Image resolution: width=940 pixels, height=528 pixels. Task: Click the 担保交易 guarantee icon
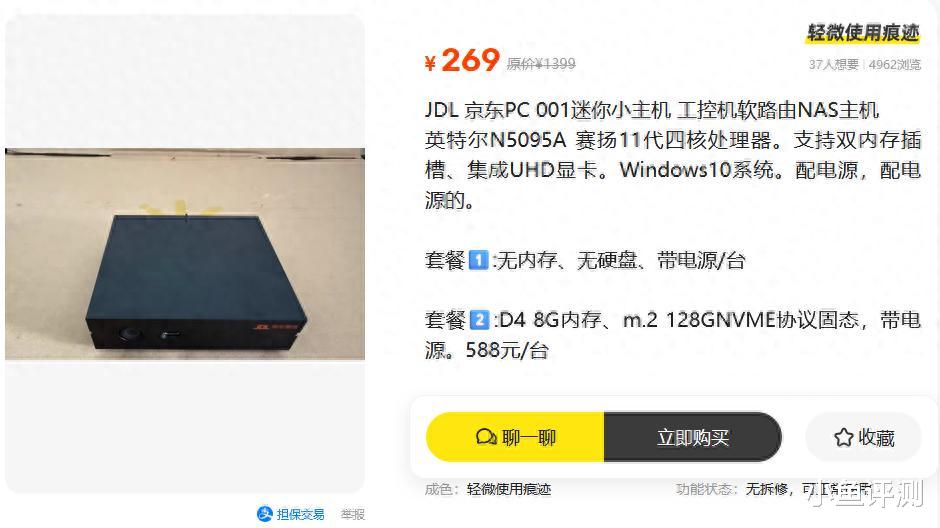pos(264,514)
